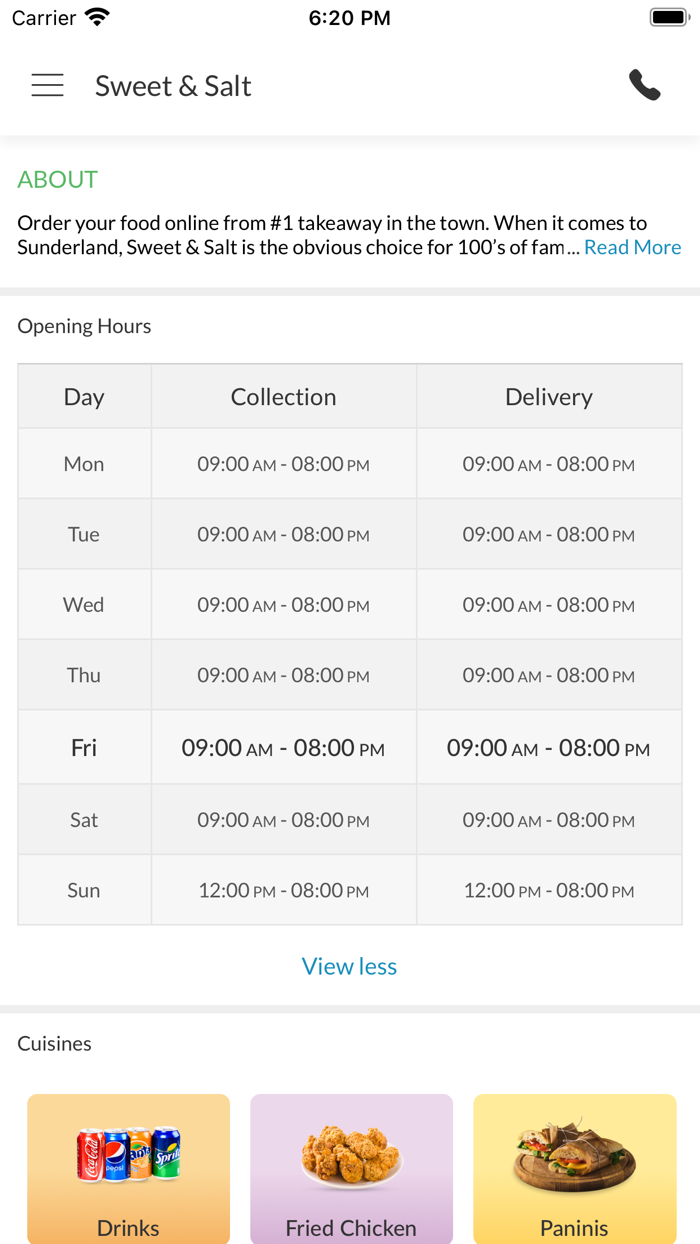Open the Drinks cuisine card
This screenshot has width=700, height=1244.
point(128,1168)
